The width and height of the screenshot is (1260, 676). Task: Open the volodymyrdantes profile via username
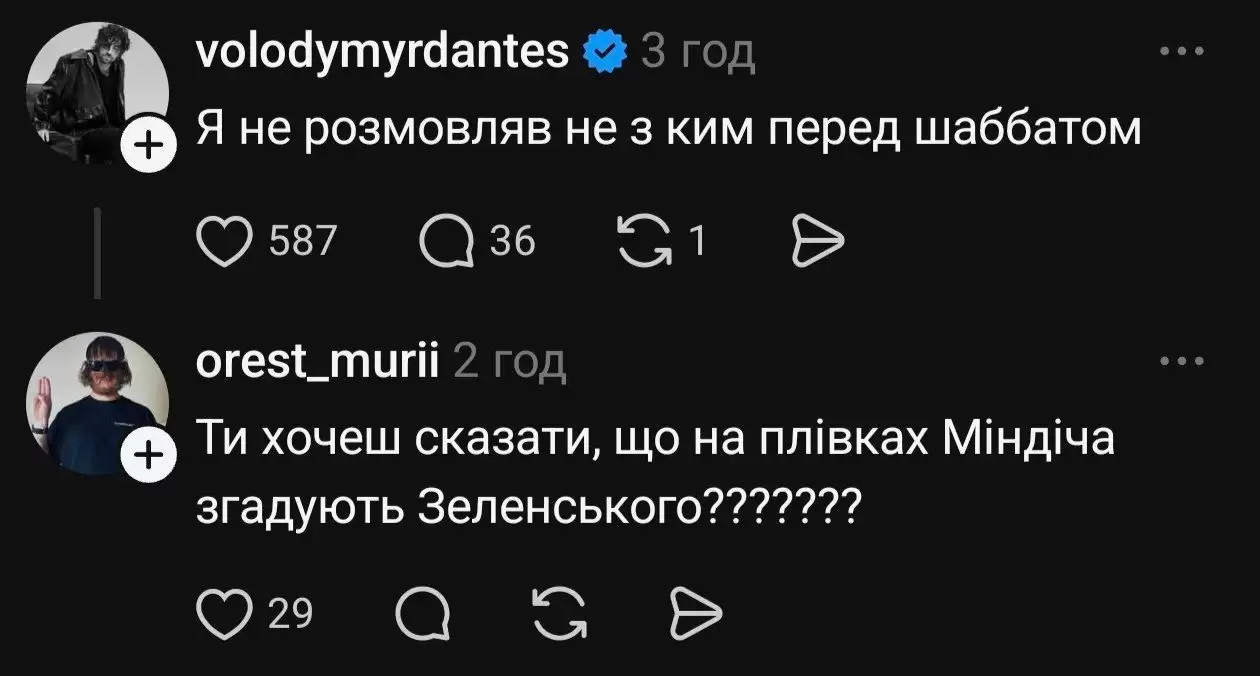384,51
